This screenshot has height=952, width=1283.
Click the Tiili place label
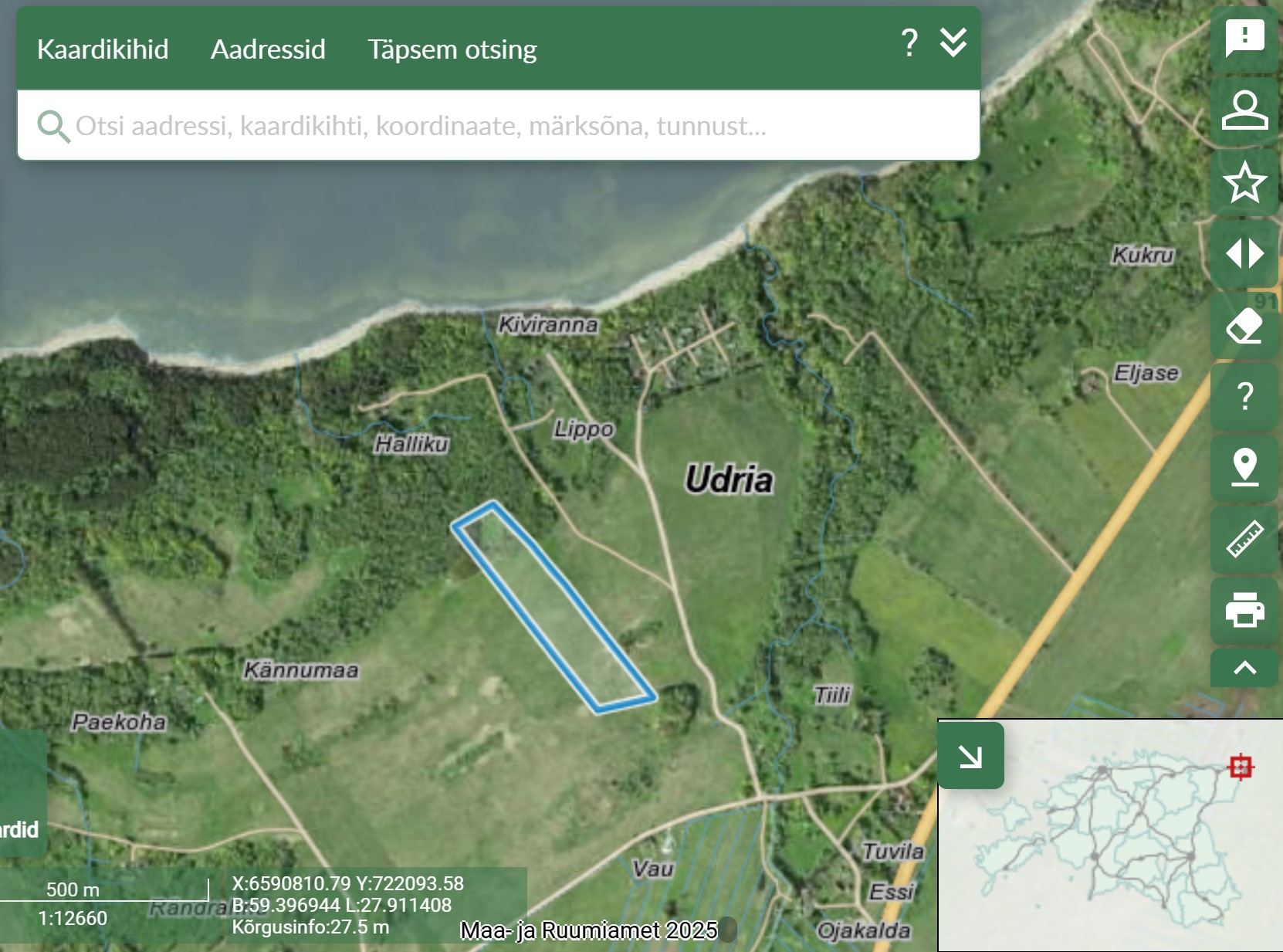832,696
